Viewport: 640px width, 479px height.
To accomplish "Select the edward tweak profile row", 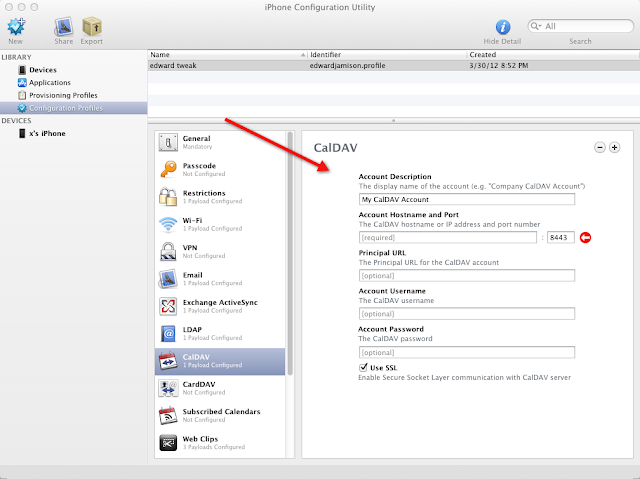I will pos(393,66).
